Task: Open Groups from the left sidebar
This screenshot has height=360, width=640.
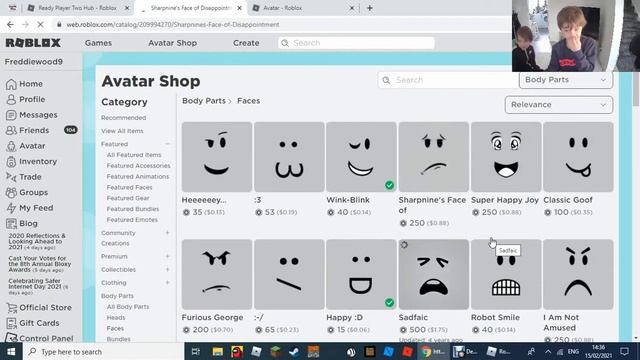Action: 27,192
